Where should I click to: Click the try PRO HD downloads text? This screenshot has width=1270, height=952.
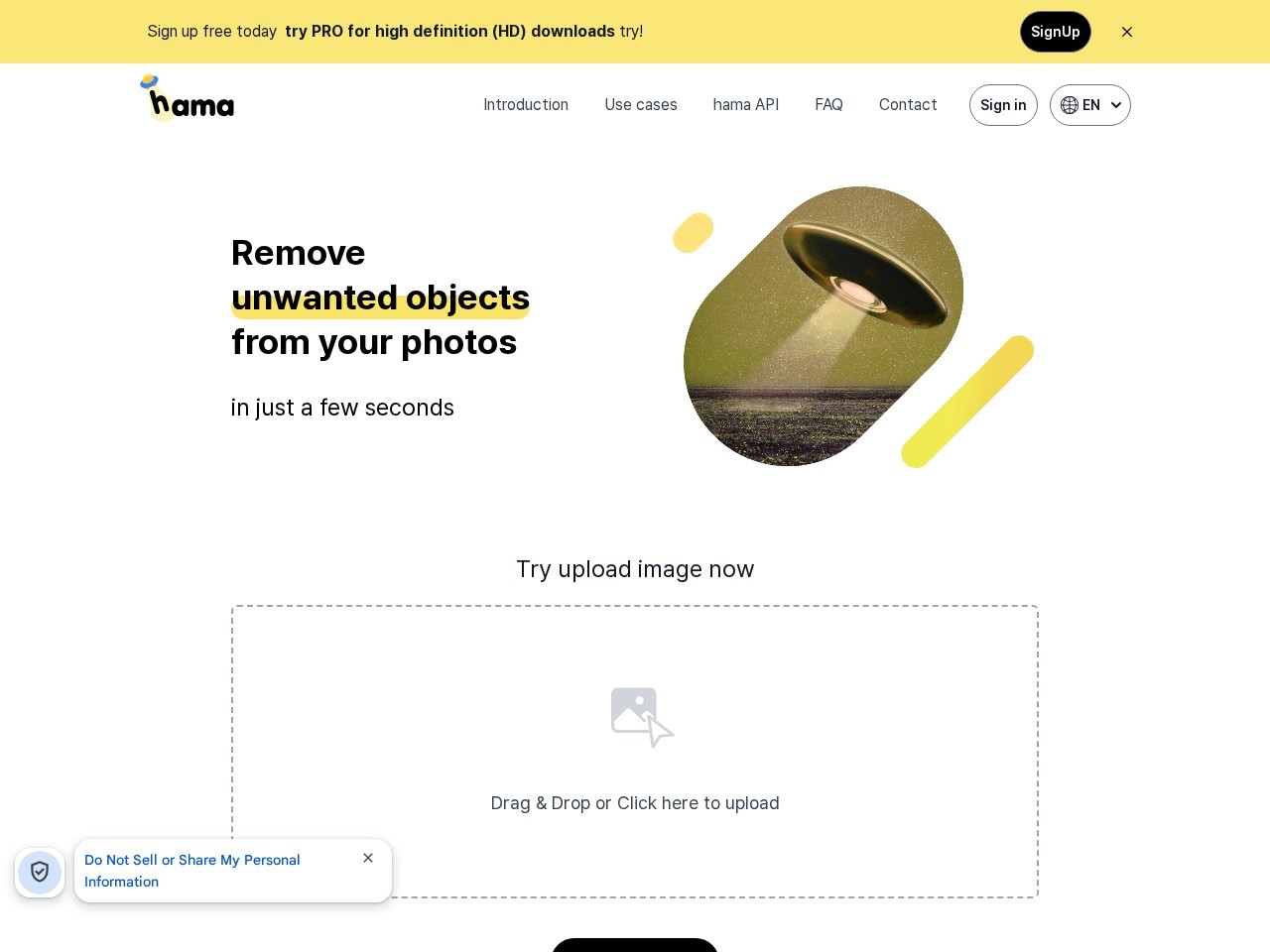tap(449, 32)
